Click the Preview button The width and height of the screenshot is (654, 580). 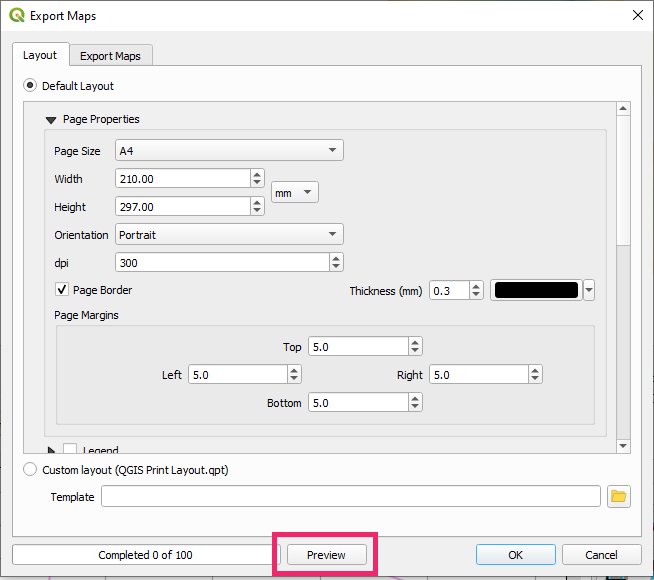(326, 555)
